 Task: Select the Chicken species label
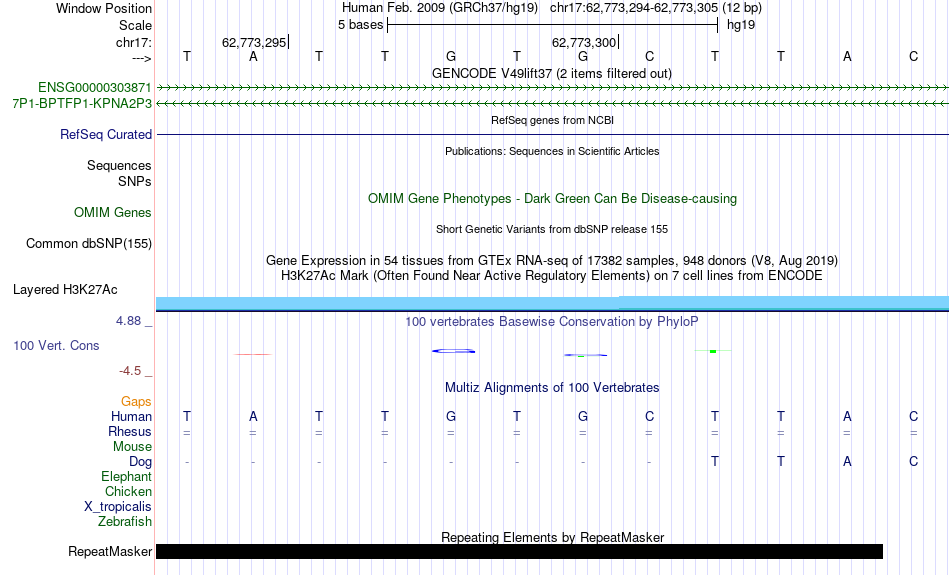tap(128, 491)
